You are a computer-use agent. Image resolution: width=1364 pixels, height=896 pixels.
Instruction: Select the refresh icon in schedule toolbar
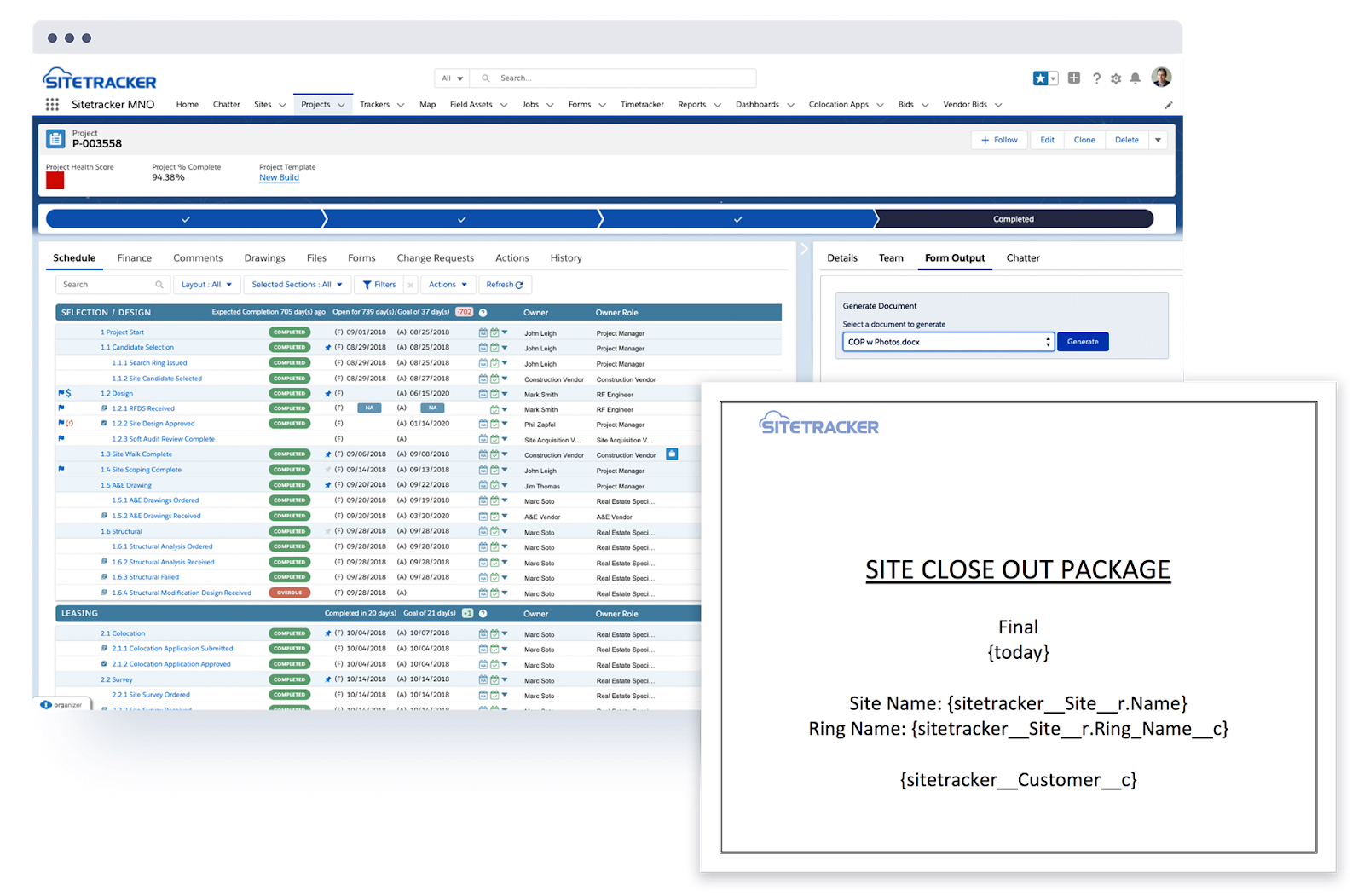519,285
